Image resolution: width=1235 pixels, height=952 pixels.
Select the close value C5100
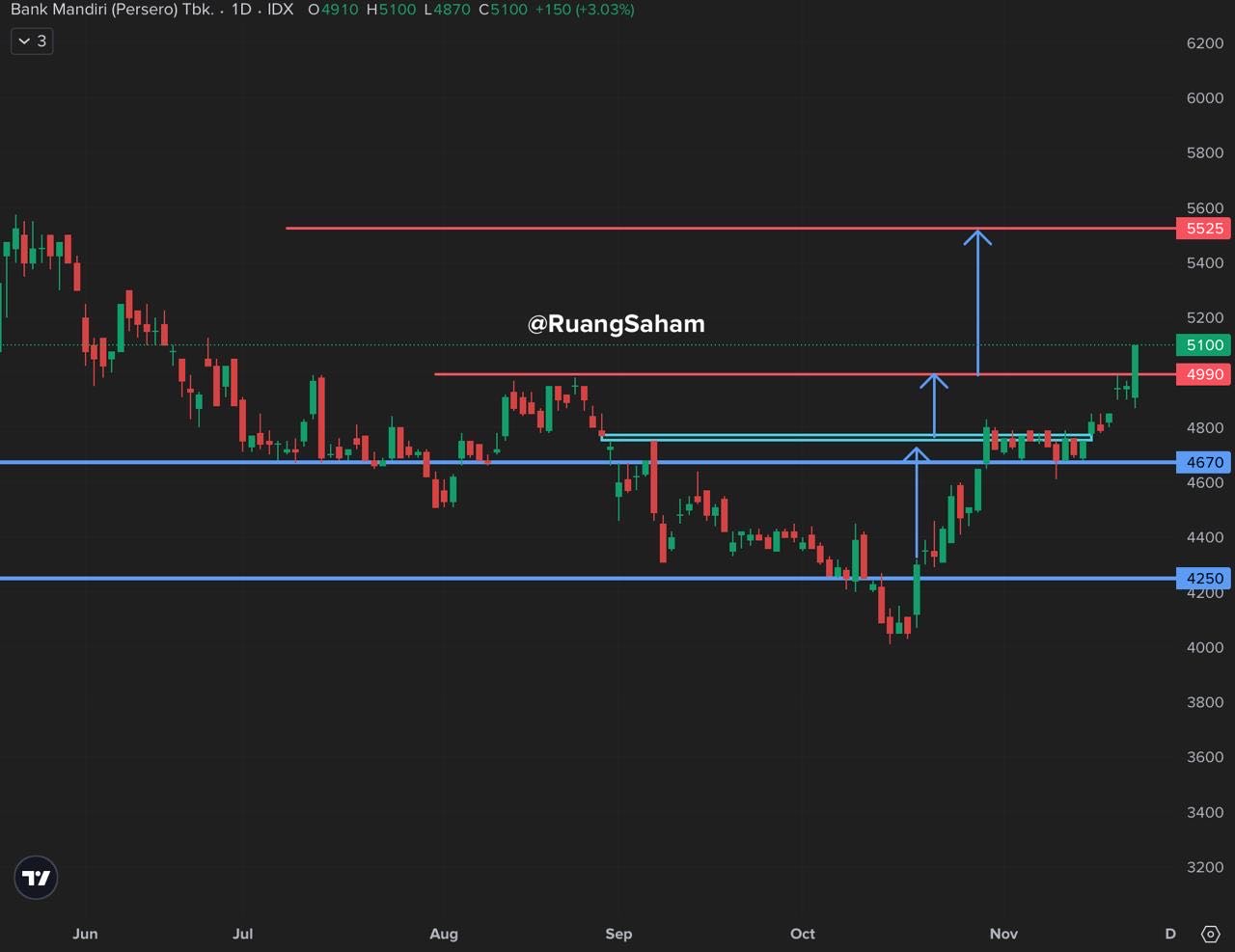pyautogui.click(x=504, y=10)
